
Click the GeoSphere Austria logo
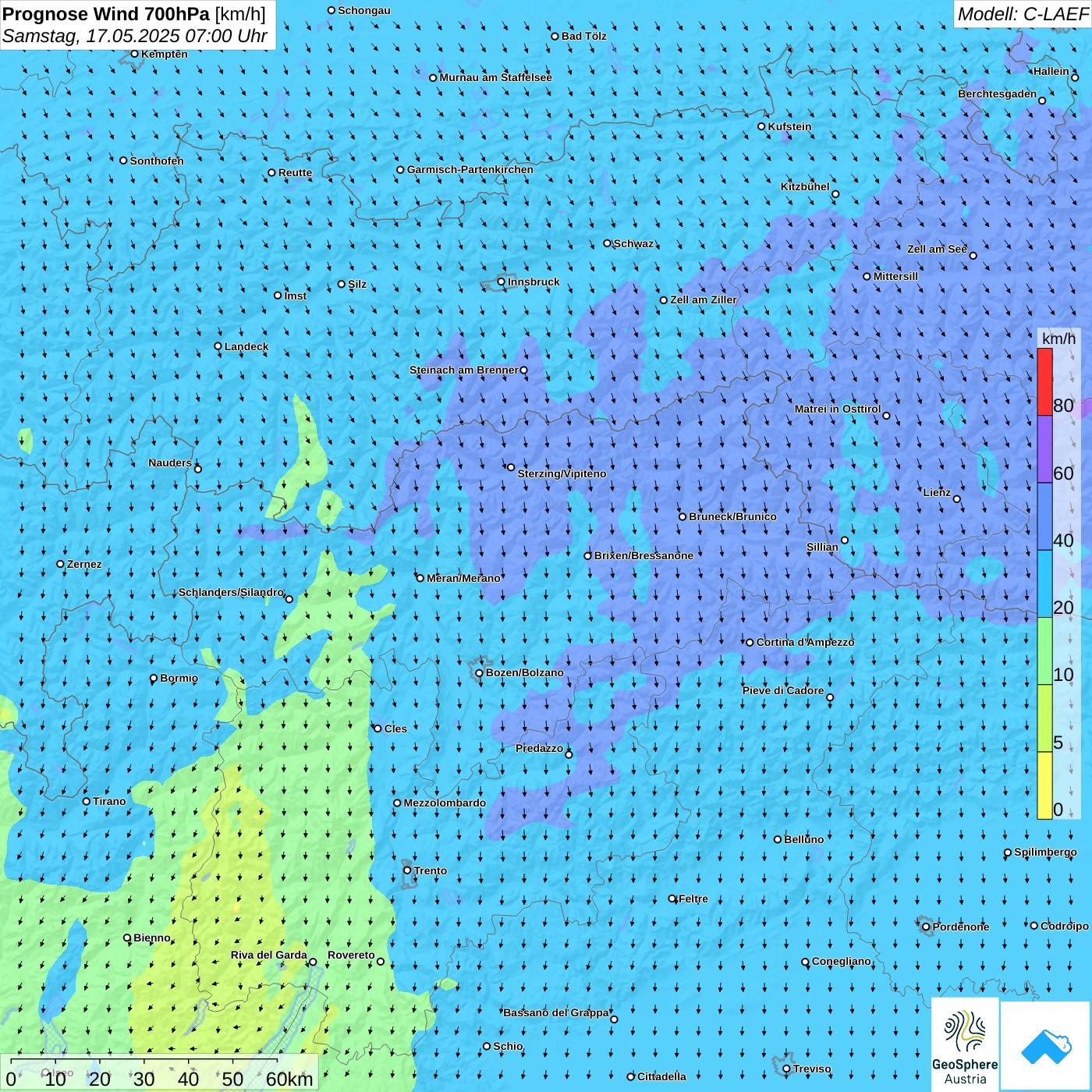[x=965, y=1044]
